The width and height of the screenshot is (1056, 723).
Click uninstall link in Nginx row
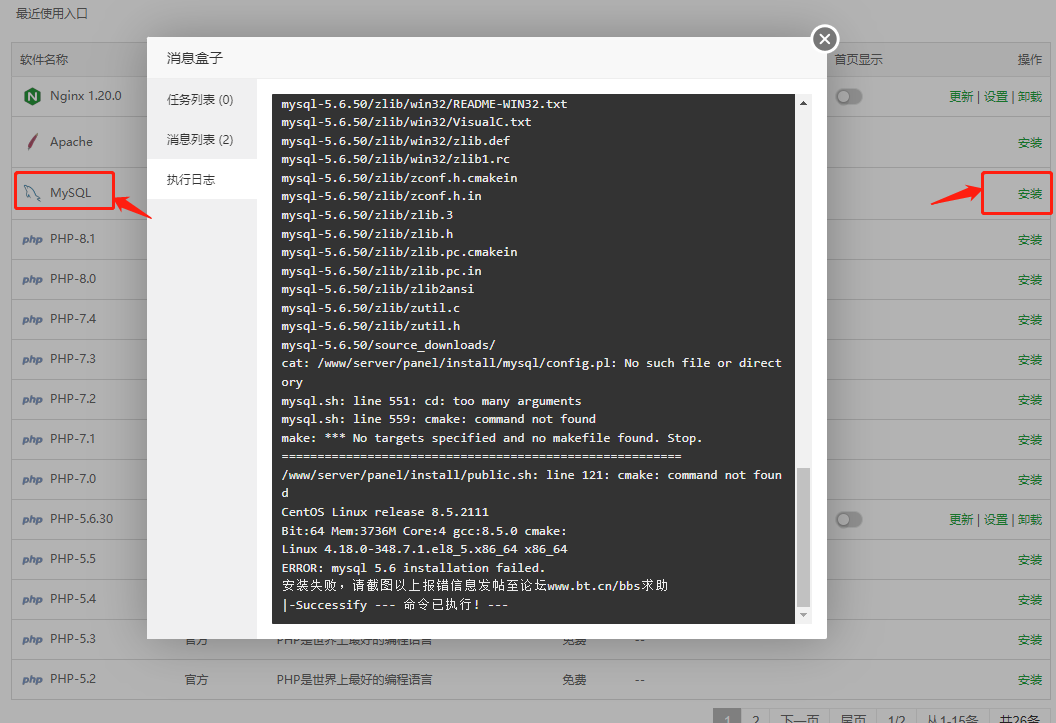pos(1030,97)
